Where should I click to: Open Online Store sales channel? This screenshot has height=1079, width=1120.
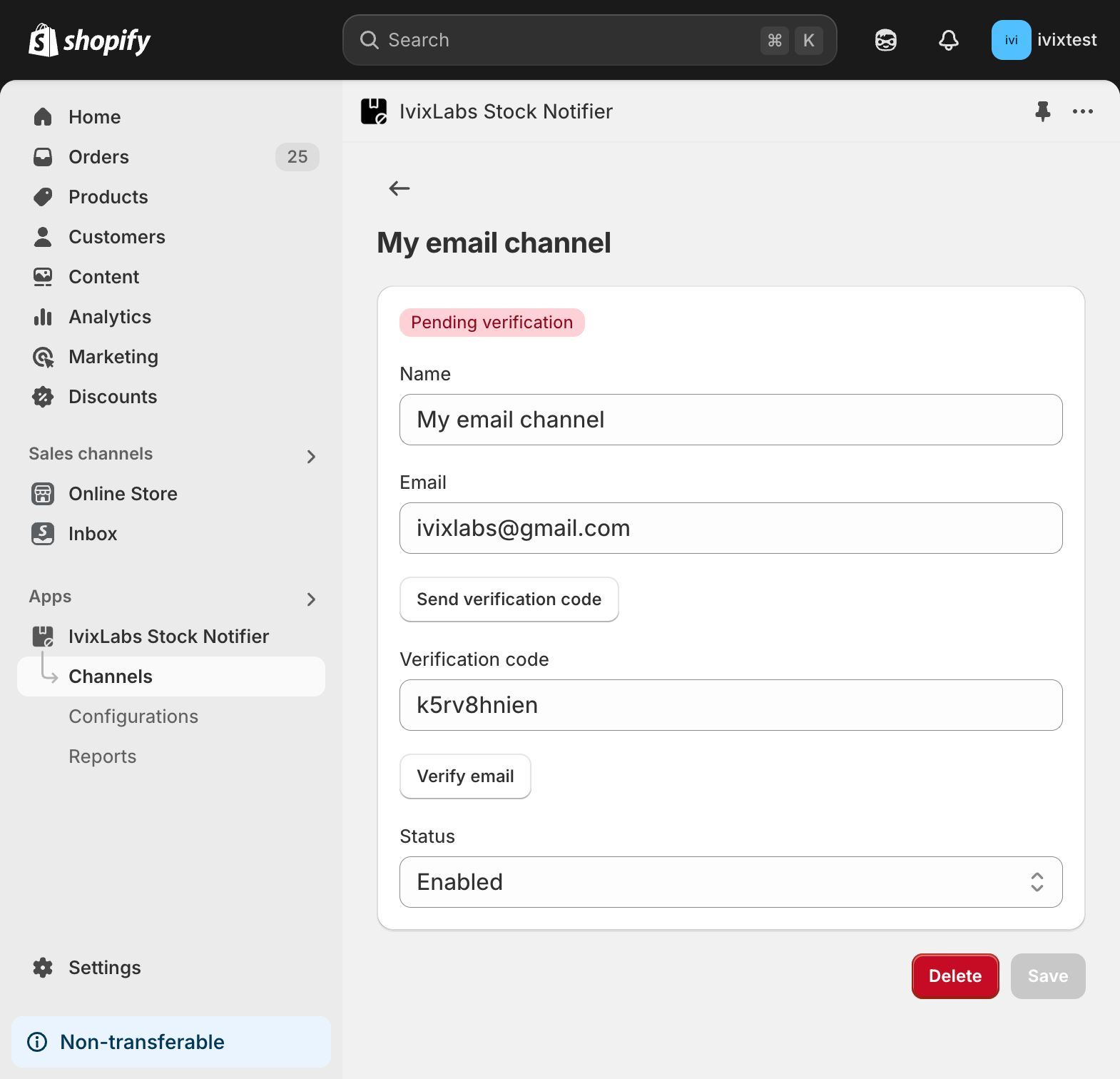pyautogui.click(x=171, y=494)
